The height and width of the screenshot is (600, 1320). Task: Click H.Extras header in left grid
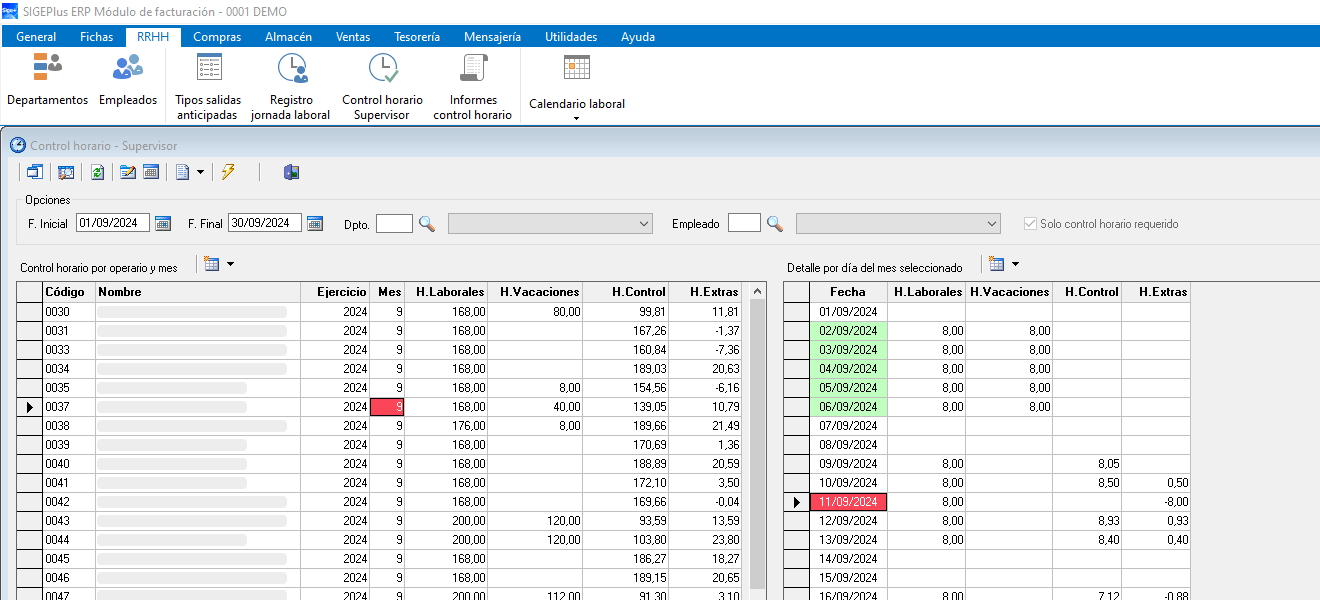pos(706,292)
